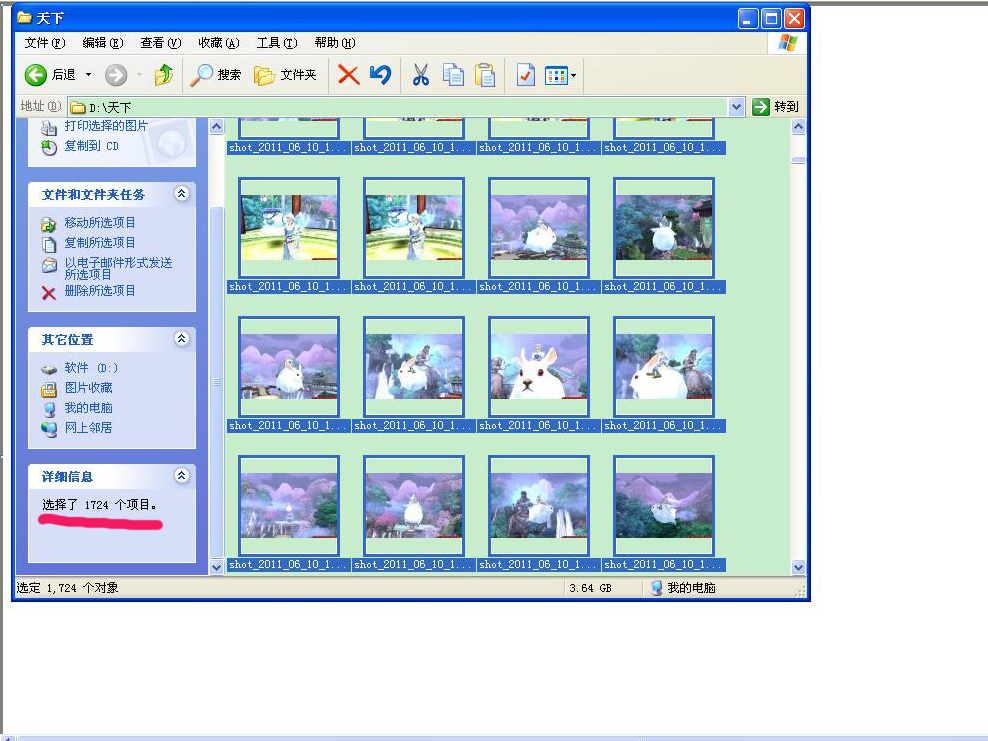Viewport: 988px width, 741px height.
Task: Open 我的电脑 under 其它位置
Action: click(88, 408)
